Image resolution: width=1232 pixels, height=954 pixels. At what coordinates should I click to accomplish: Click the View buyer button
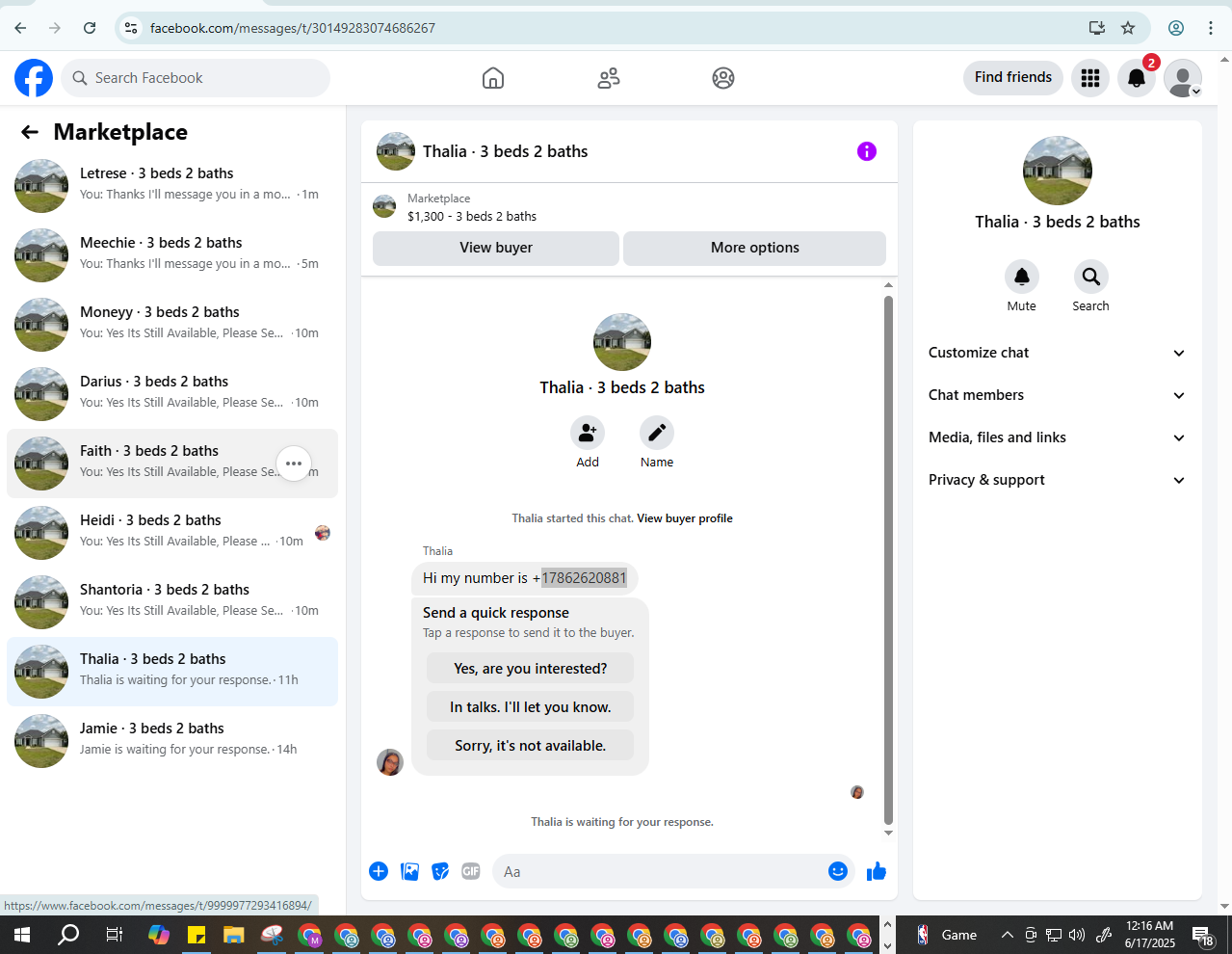[496, 248]
